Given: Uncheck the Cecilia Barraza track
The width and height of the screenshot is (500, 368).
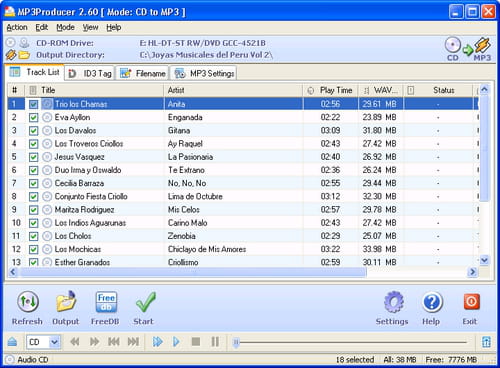Looking at the screenshot, I should point(33,183).
